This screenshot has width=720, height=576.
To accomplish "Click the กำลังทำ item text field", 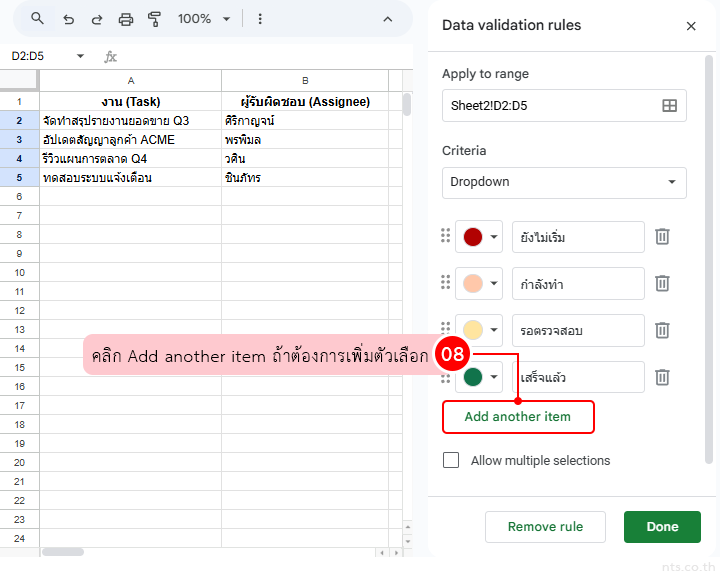I will click(578, 284).
